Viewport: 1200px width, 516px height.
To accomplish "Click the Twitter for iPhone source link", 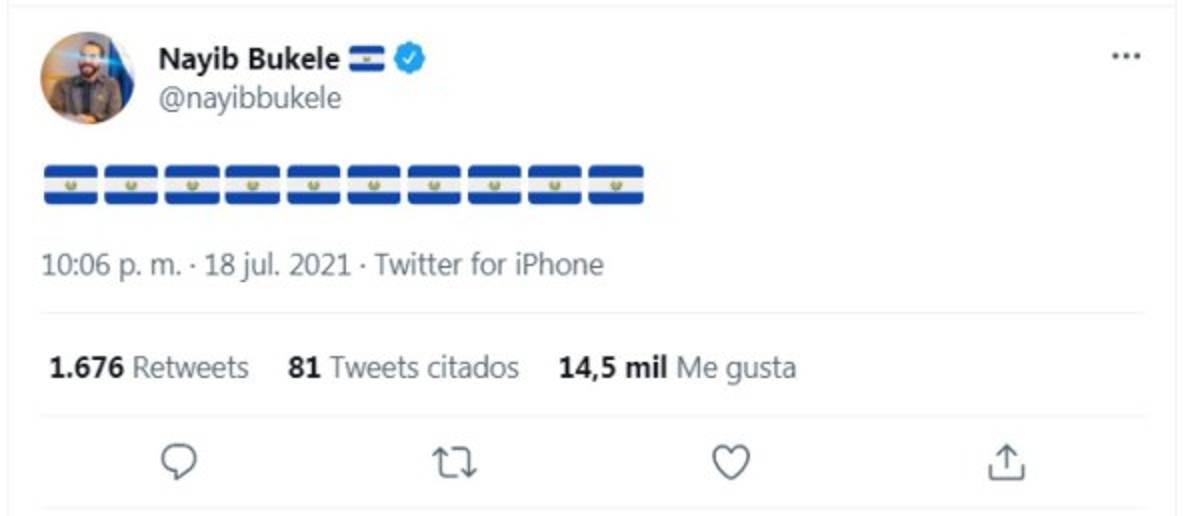I will coord(489,266).
